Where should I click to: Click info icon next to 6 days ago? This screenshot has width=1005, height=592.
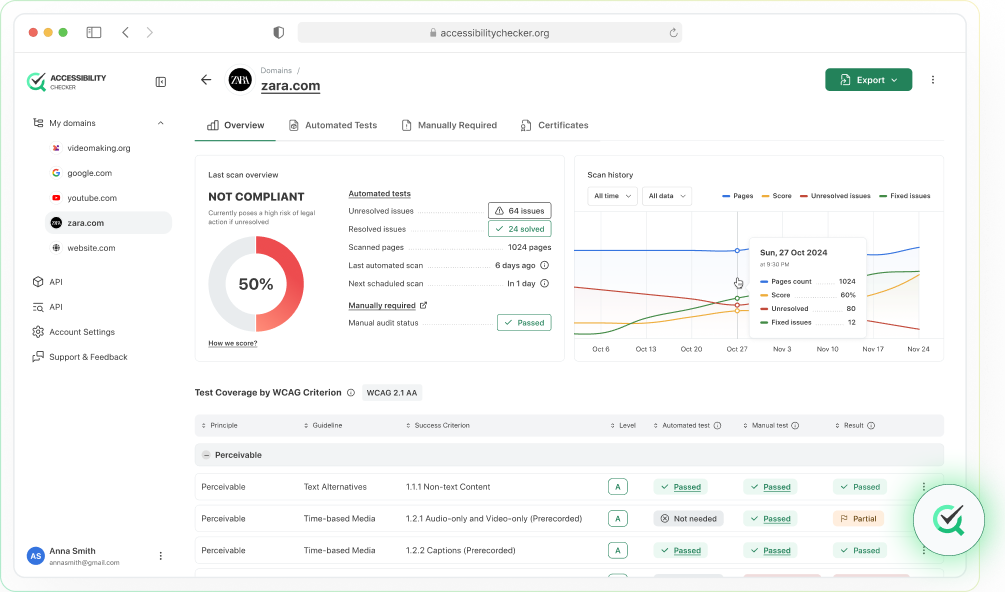click(544, 265)
